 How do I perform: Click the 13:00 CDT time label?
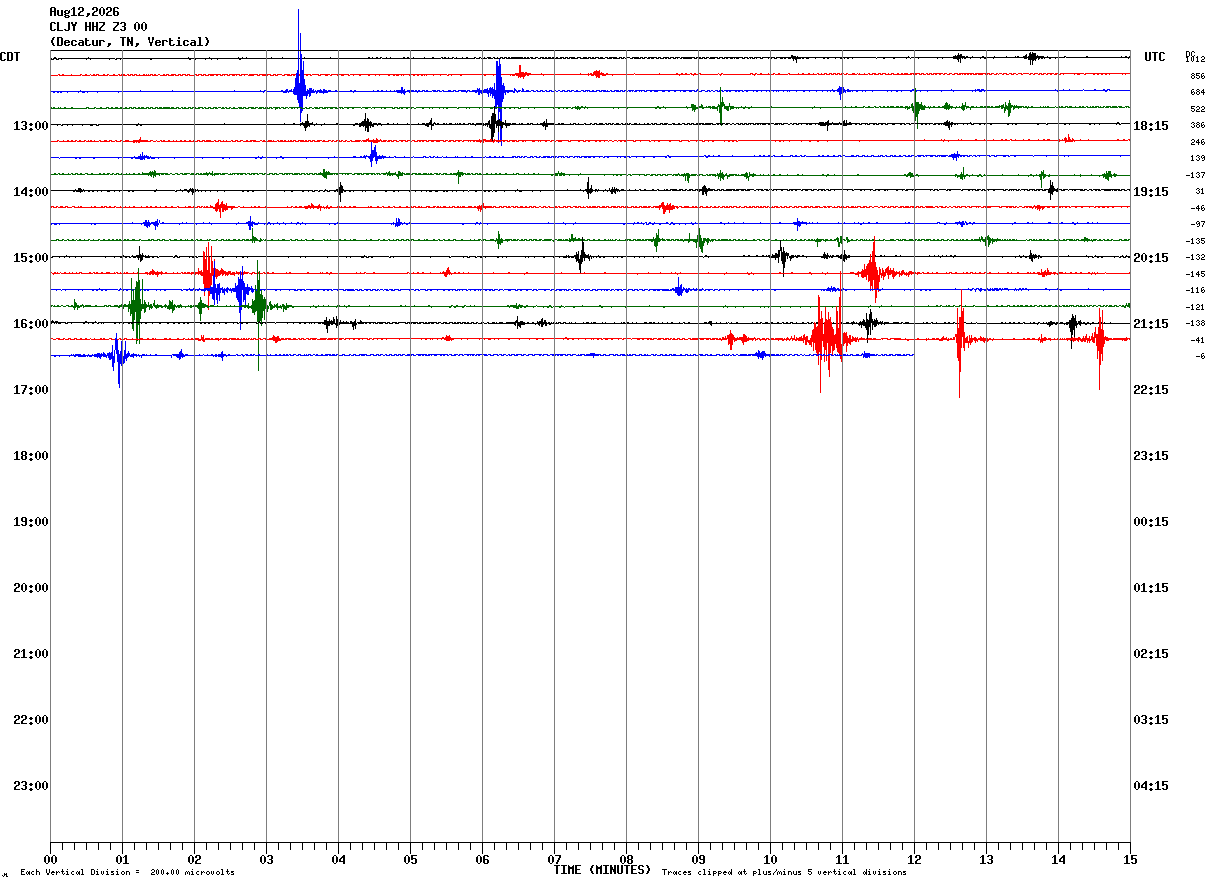click(x=30, y=126)
